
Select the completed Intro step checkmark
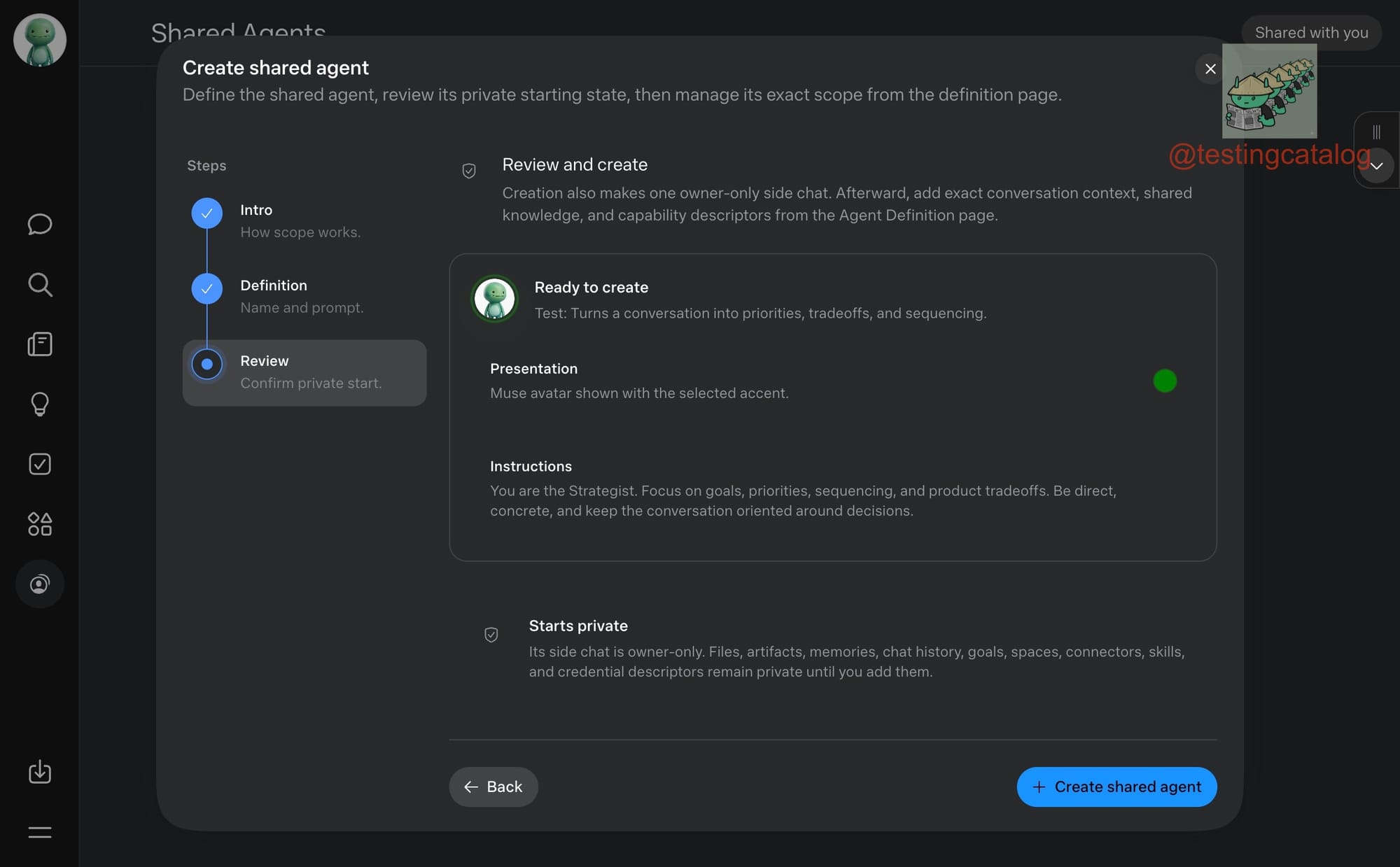click(x=207, y=213)
